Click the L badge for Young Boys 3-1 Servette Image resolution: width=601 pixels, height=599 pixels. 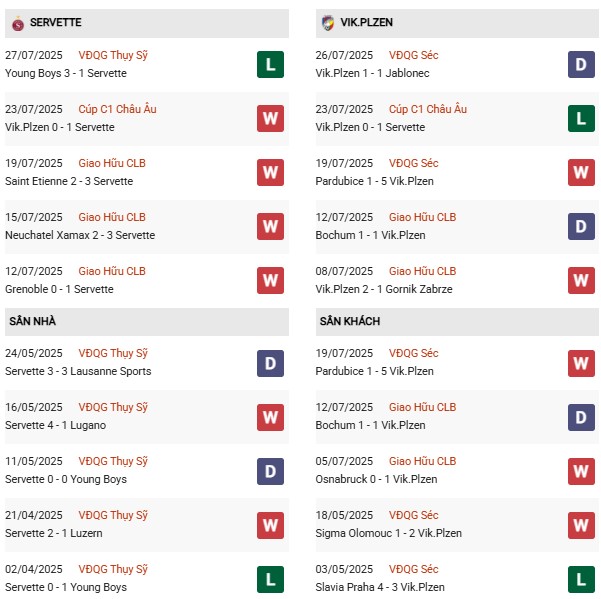tap(270, 65)
